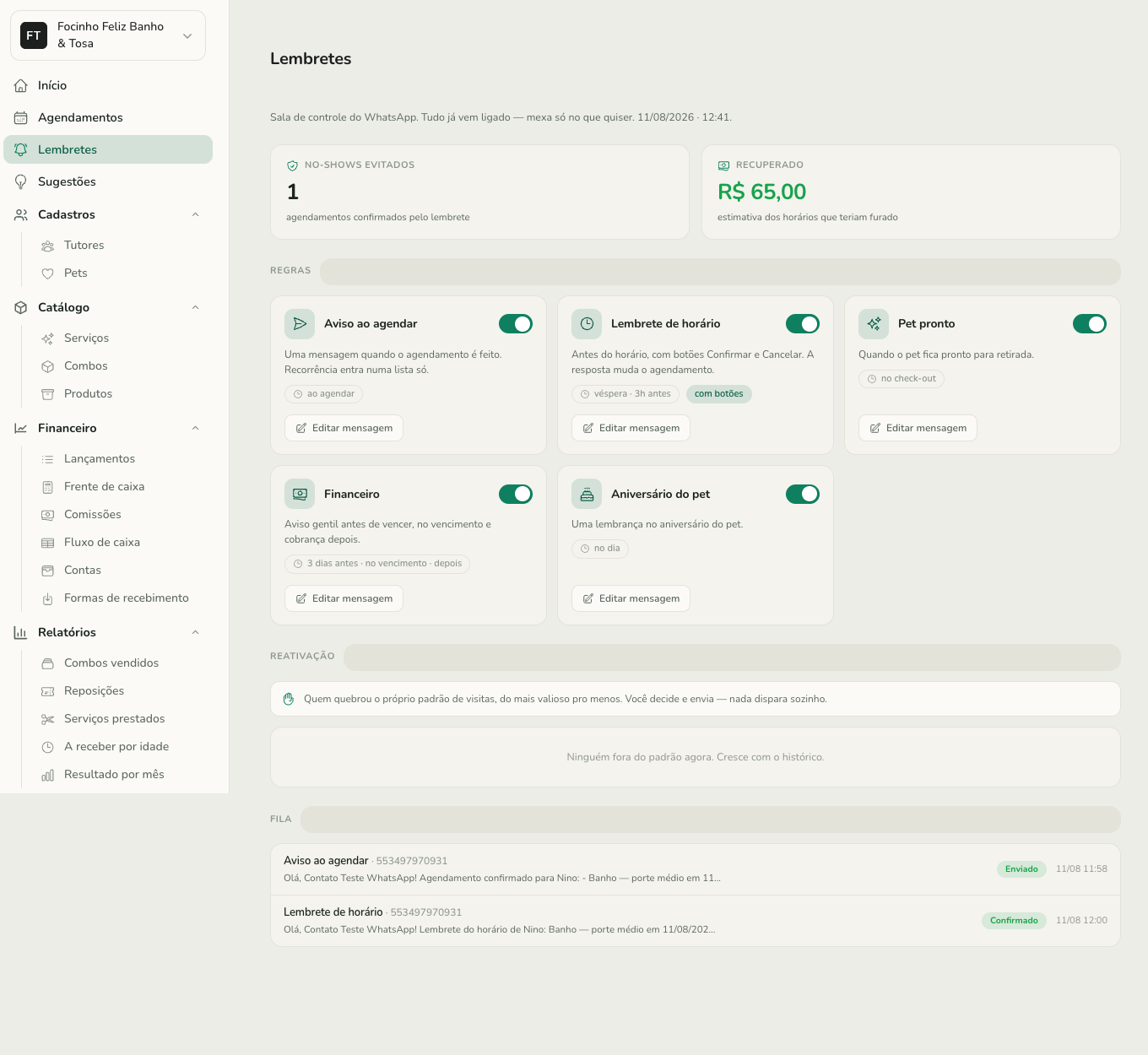The width and height of the screenshot is (1148, 1055).
Task: Collapse the Cadastros section chevron
Action: (x=196, y=214)
